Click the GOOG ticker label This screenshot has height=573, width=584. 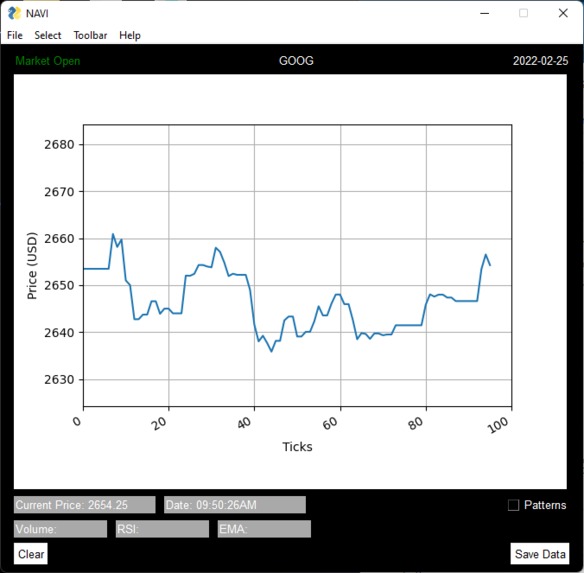pyautogui.click(x=296, y=61)
